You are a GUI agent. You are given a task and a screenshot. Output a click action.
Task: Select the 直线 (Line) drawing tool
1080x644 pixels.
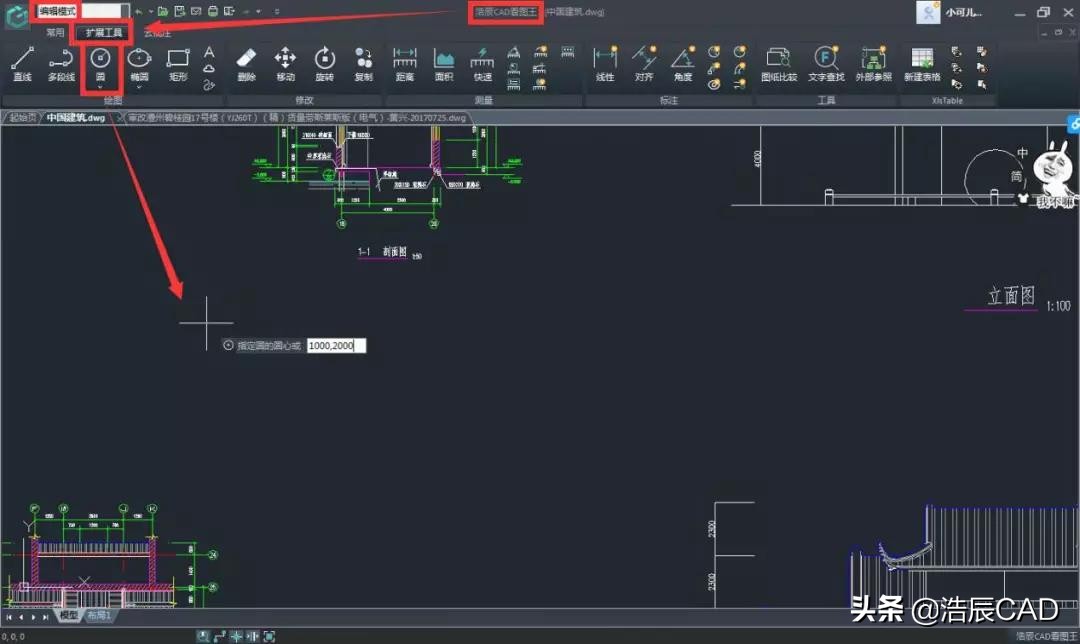tap(22, 64)
